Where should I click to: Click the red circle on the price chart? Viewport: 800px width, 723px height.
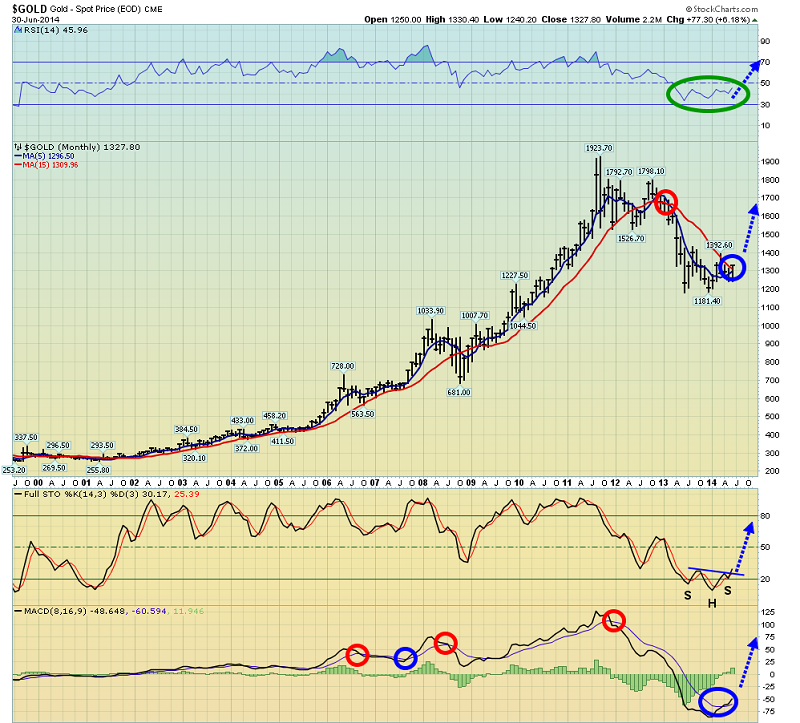(665, 202)
